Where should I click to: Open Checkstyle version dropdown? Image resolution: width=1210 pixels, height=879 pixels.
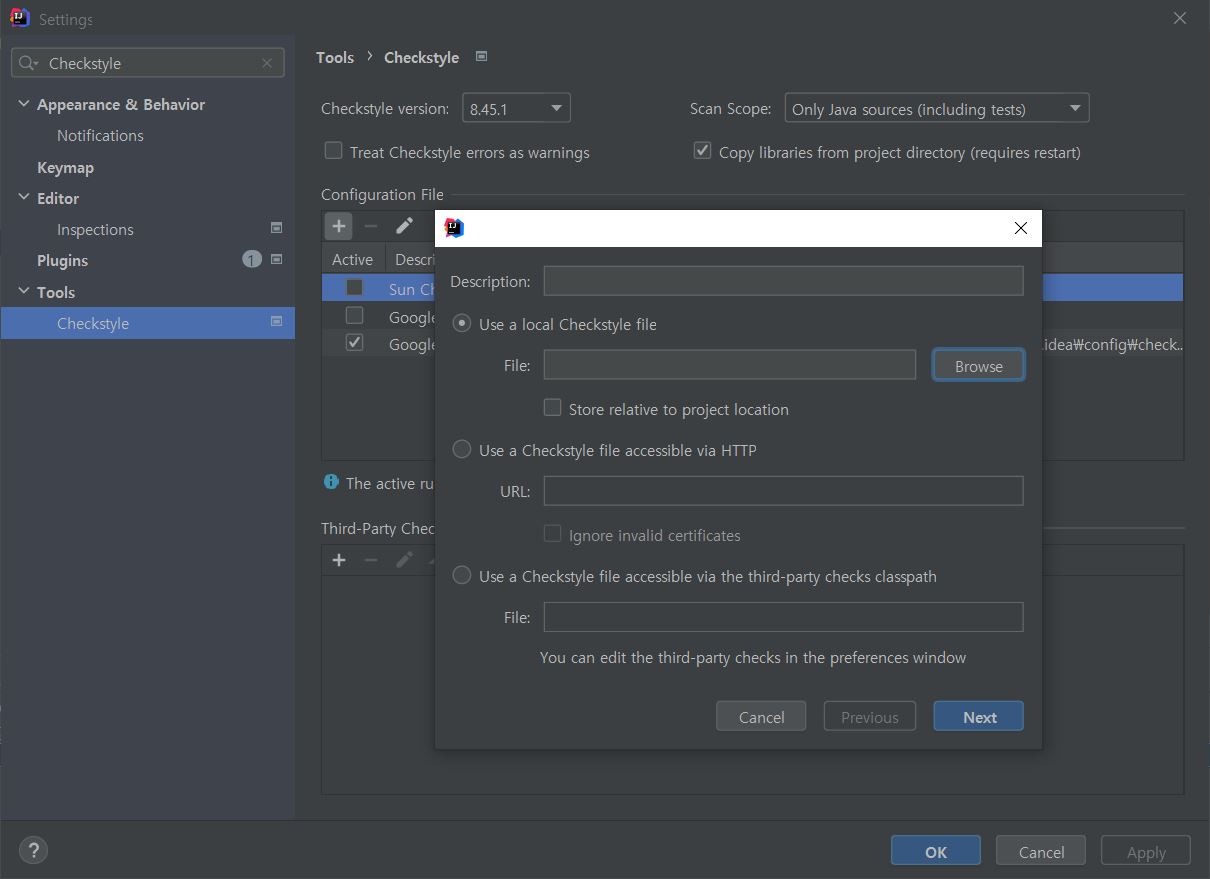[517, 108]
